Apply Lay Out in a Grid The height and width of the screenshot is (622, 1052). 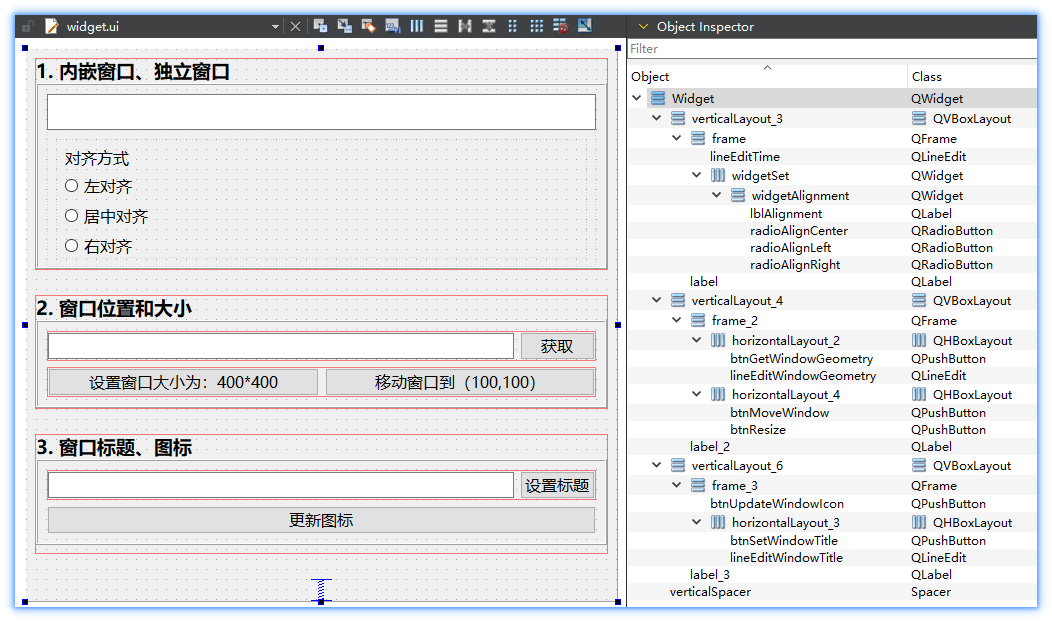tap(537, 27)
